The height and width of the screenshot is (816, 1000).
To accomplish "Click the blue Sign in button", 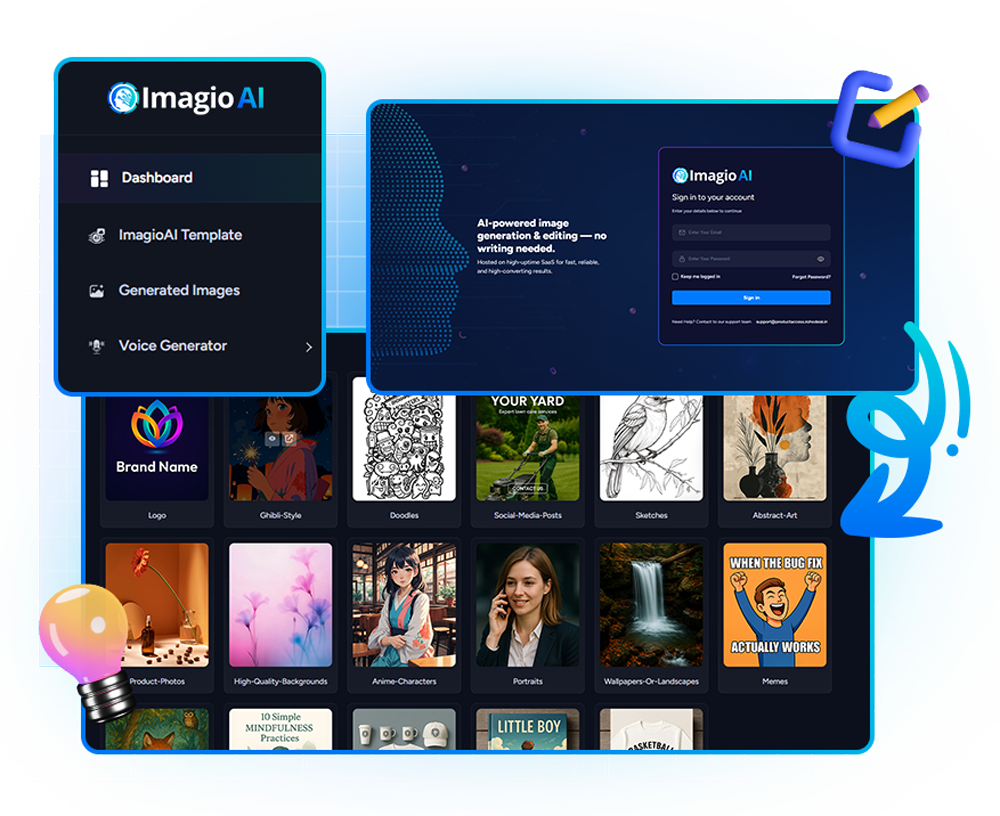I will pyautogui.click(x=751, y=298).
